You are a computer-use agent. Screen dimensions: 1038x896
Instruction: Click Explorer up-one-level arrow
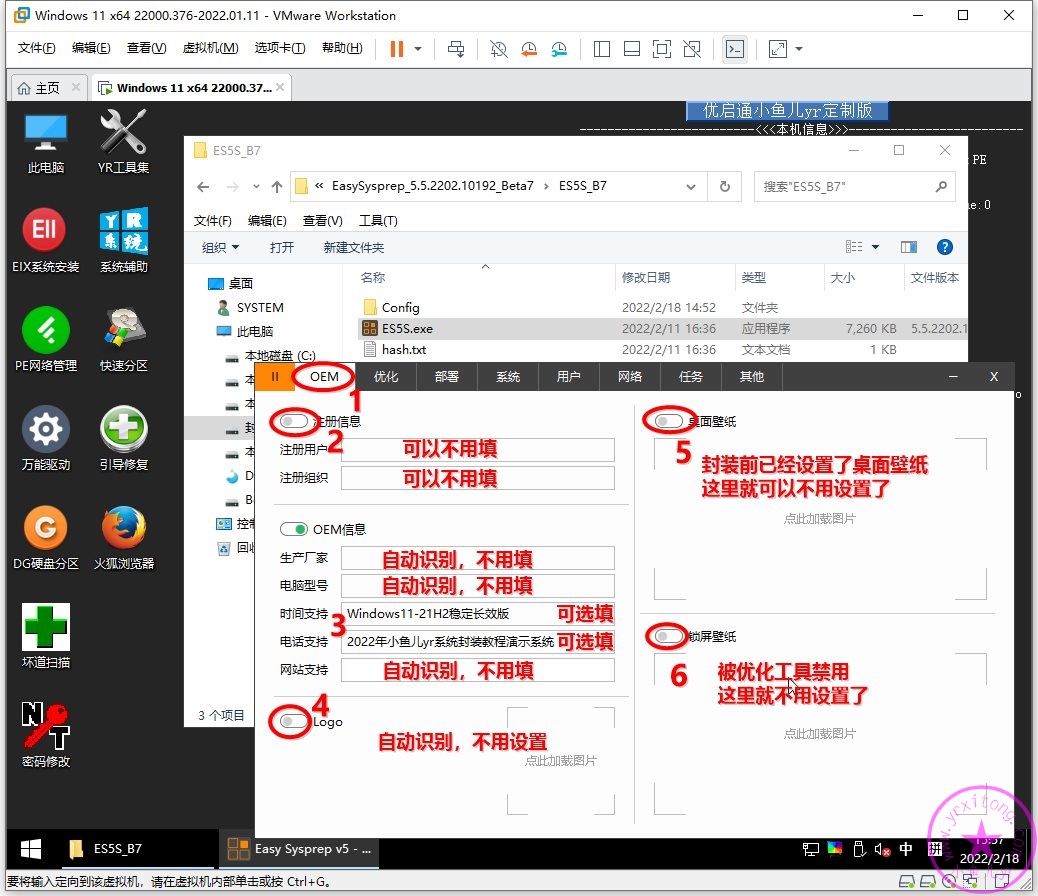click(277, 187)
